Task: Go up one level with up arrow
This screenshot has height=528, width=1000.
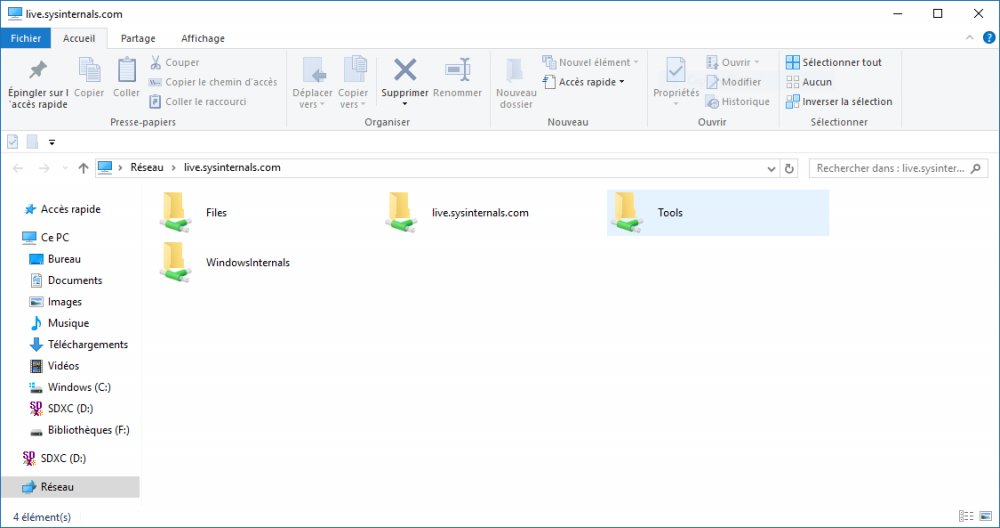Action: click(x=83, y=168)
